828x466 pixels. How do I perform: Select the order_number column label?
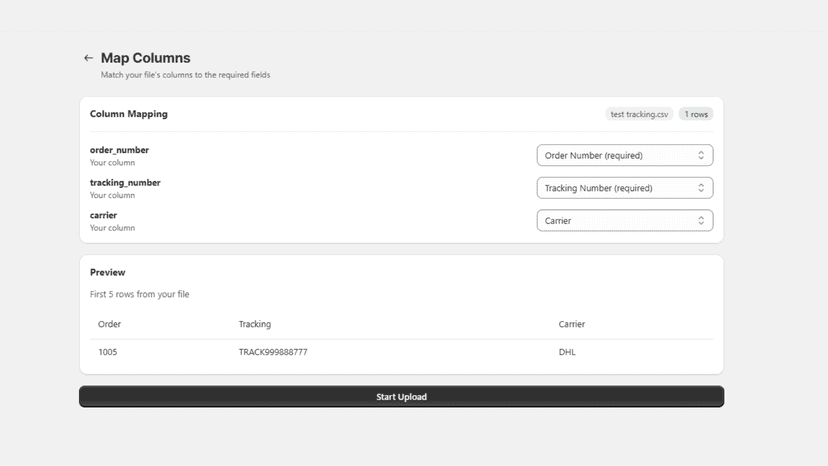click(x=119, y=150)
